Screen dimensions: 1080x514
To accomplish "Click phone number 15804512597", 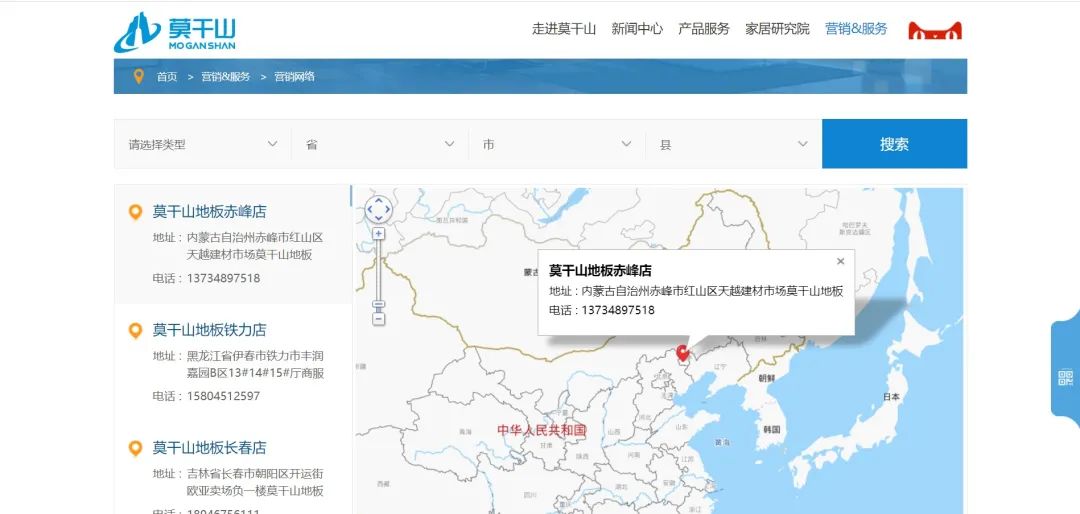I will tap(223, 396).
